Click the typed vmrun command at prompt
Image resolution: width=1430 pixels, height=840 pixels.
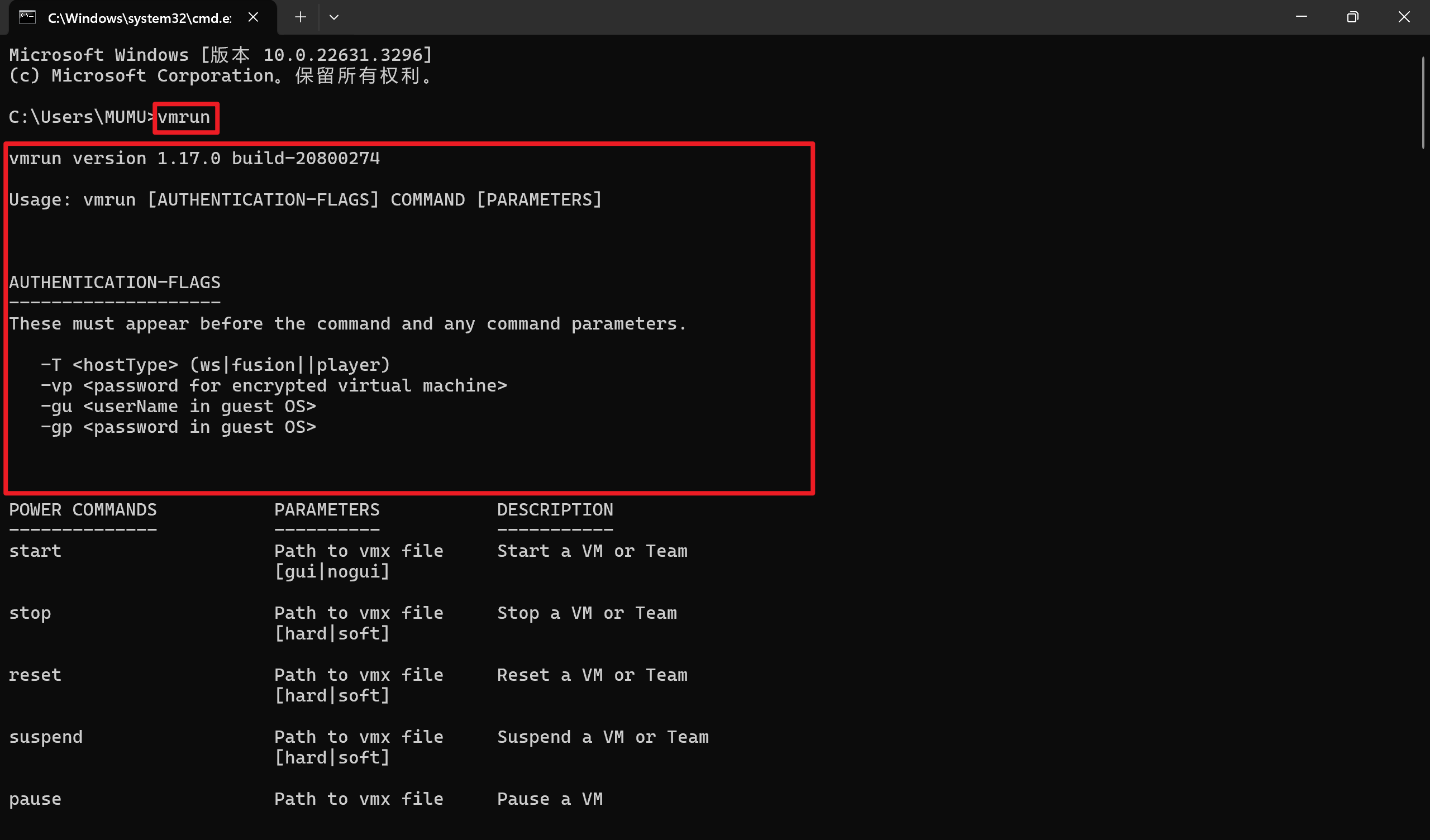click(x=184, y=117)
